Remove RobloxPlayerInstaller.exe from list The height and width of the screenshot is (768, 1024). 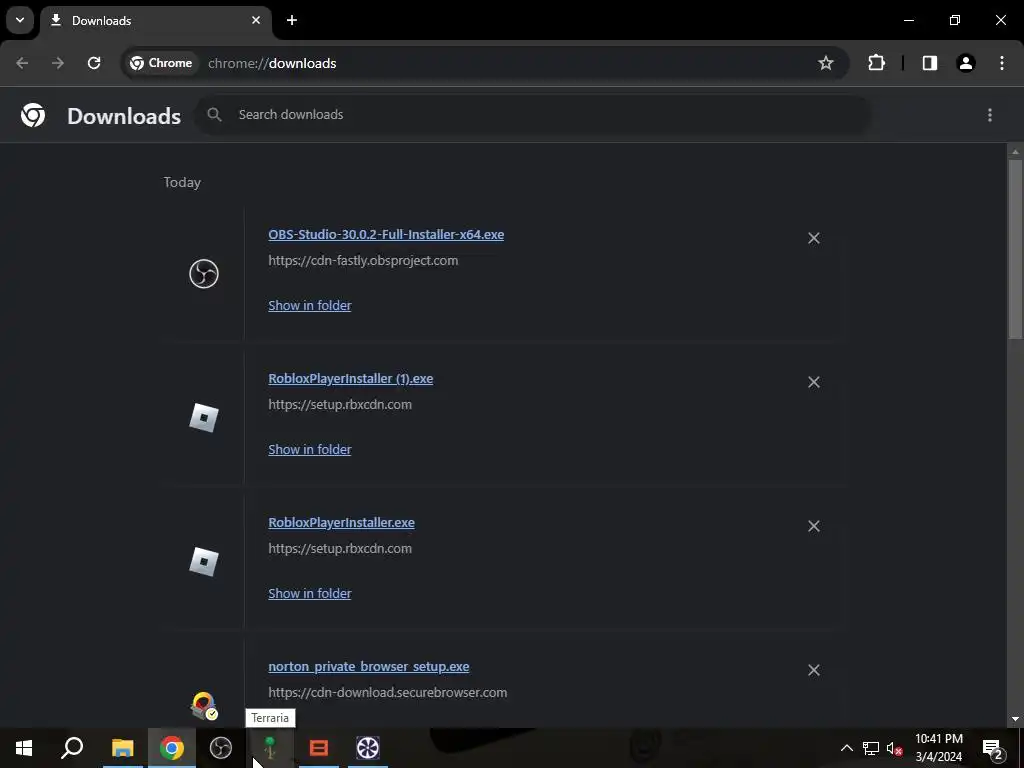[x=814, y=526]
